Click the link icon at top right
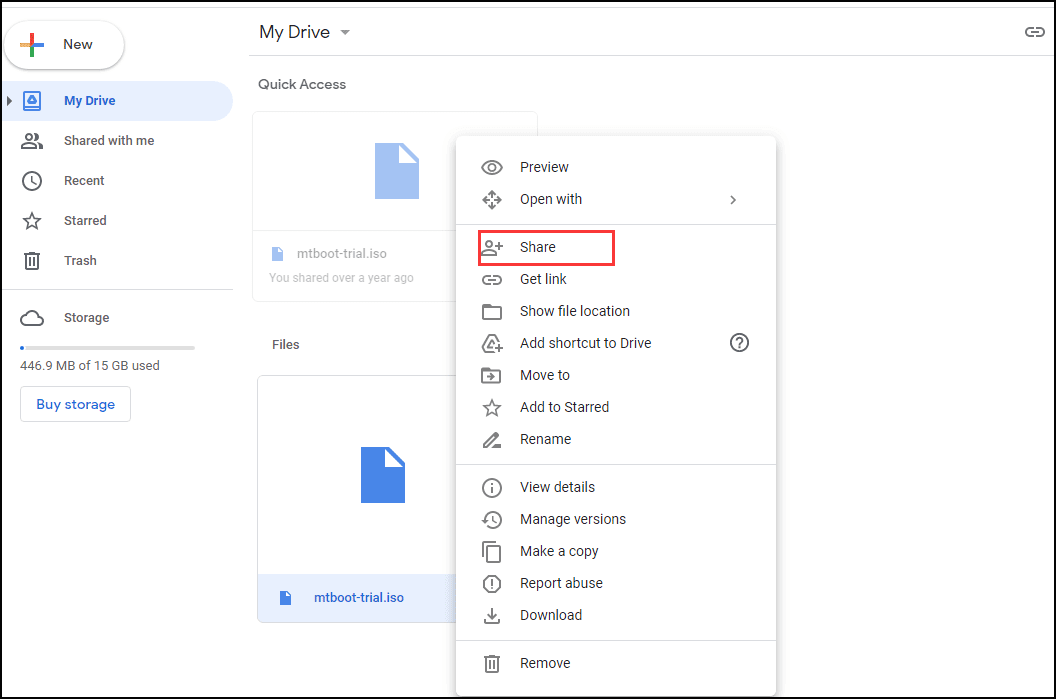Screen dimensions: 1056x699 1034,32
